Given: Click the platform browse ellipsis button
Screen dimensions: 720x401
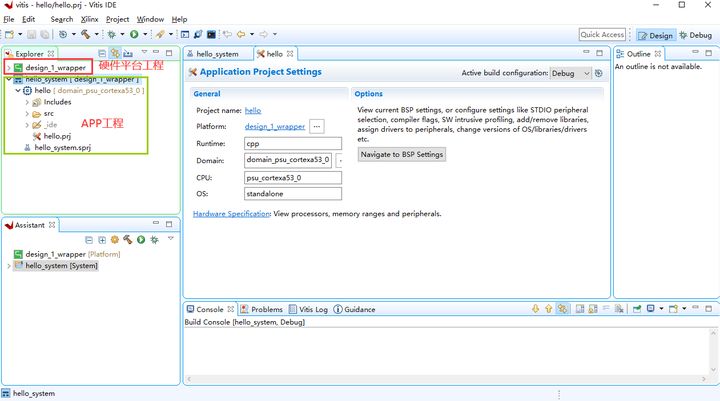Looking at the screenshot, I should click(x=317, y=126).
